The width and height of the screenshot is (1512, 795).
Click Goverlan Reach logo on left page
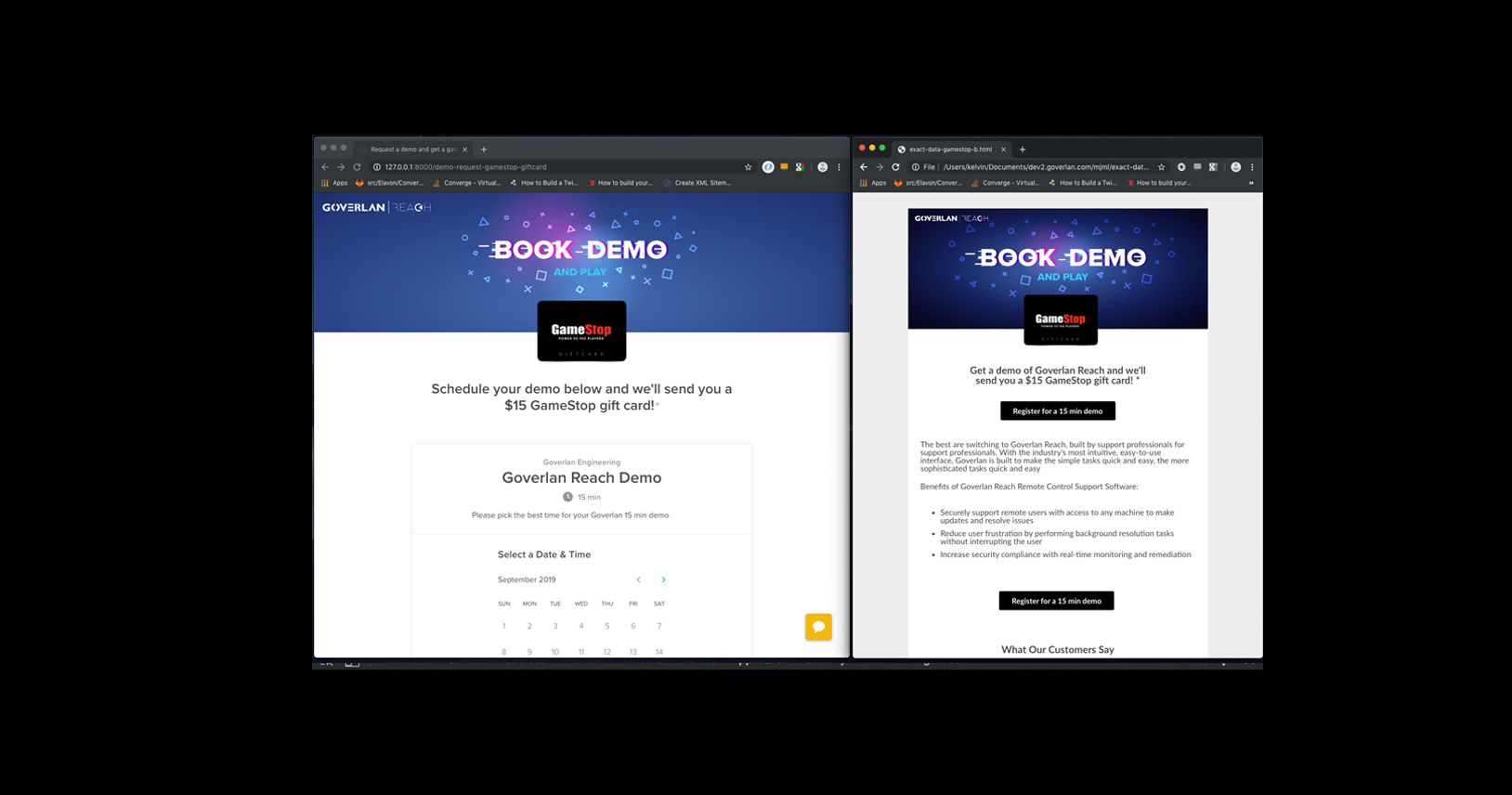[x=376, y=207]
